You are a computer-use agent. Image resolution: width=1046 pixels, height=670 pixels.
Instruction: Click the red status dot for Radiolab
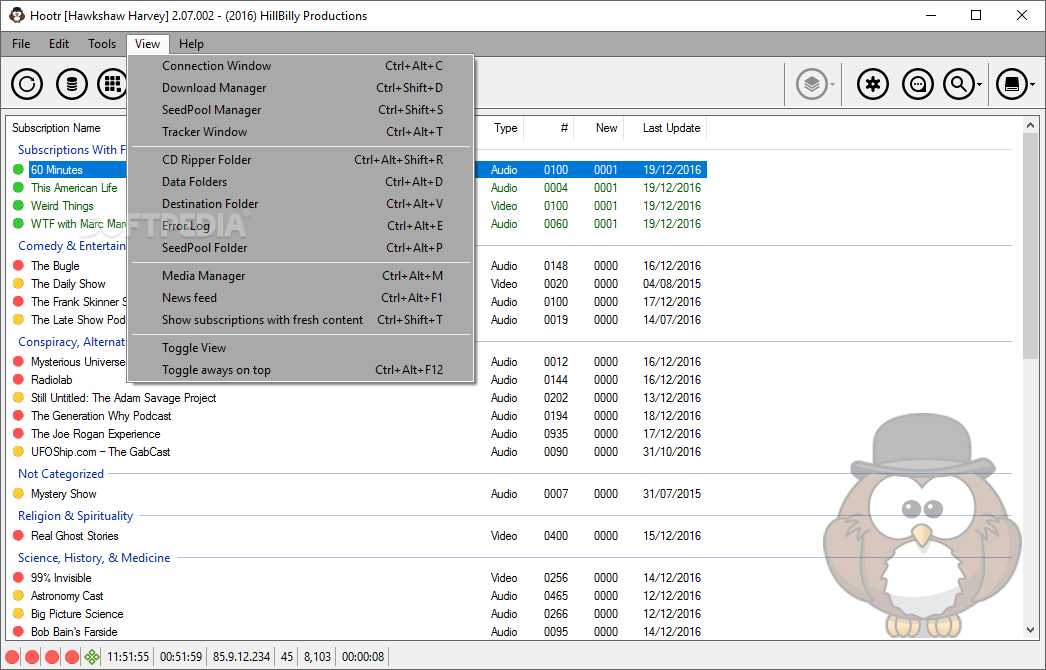pos(18,380)
